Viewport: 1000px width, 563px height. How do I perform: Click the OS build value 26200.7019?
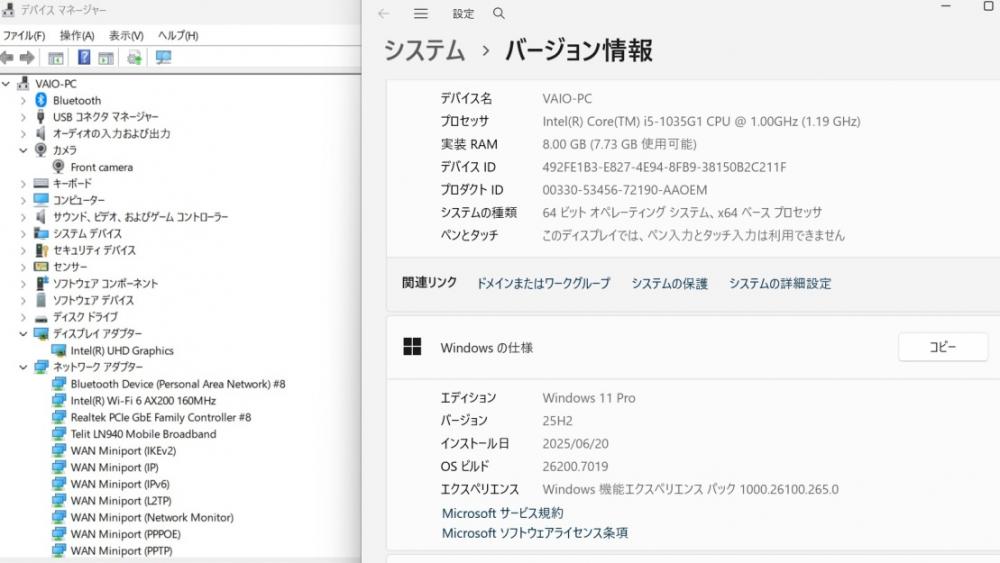[x=575, y=467]
